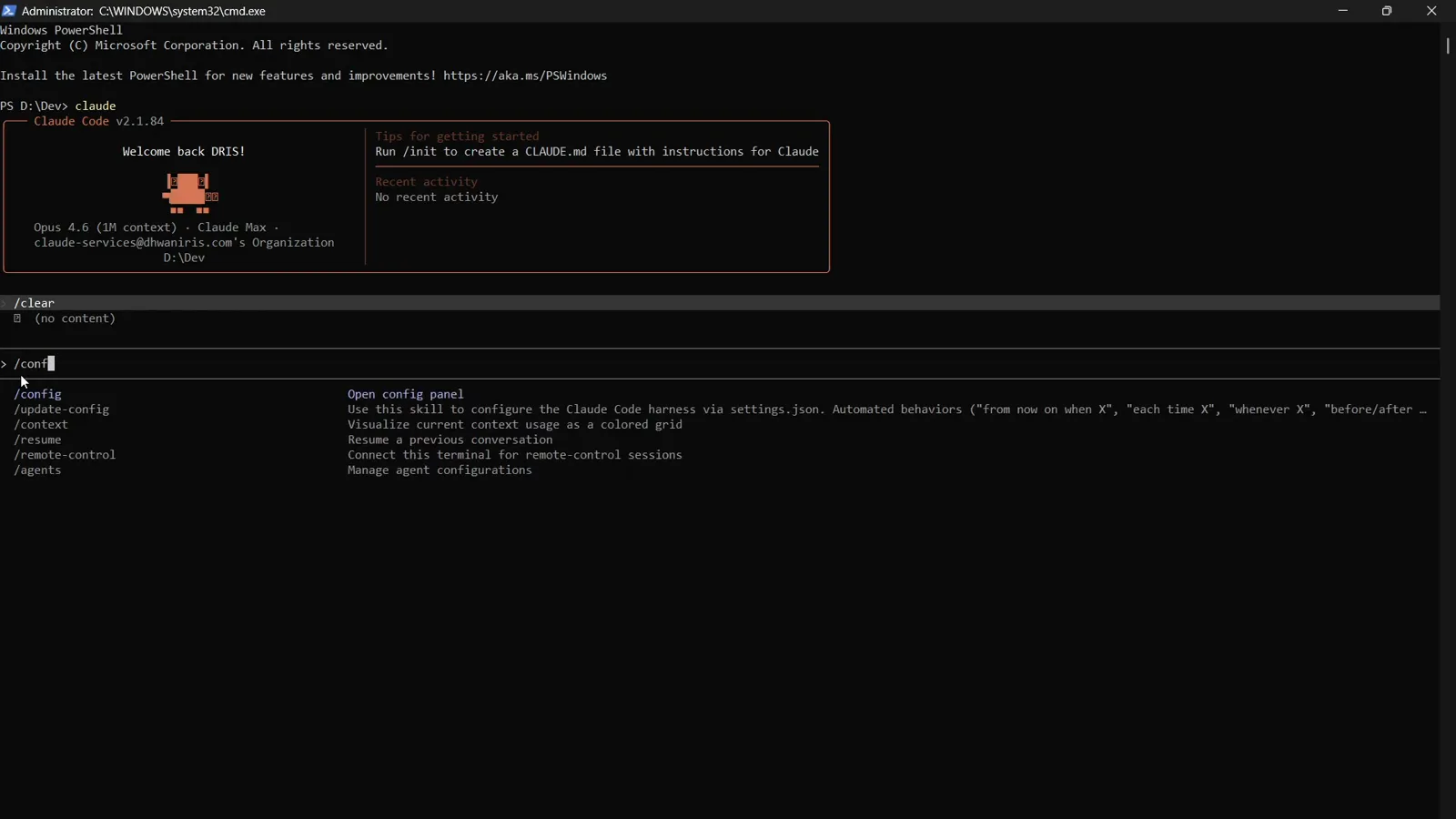Select the /resume command suggestion
The image size is (1456, 819).
[x=38, y=440]
